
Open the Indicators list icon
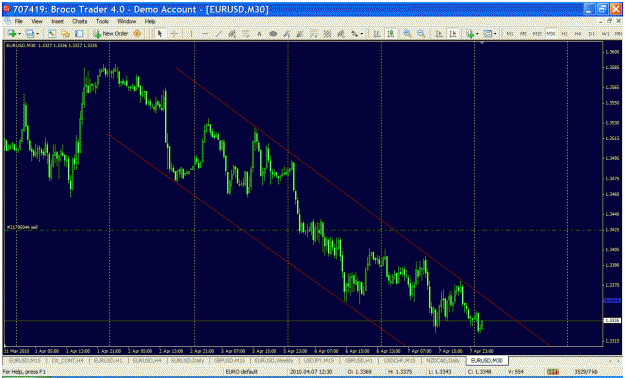pyautogui.click(x=470, y=34)
